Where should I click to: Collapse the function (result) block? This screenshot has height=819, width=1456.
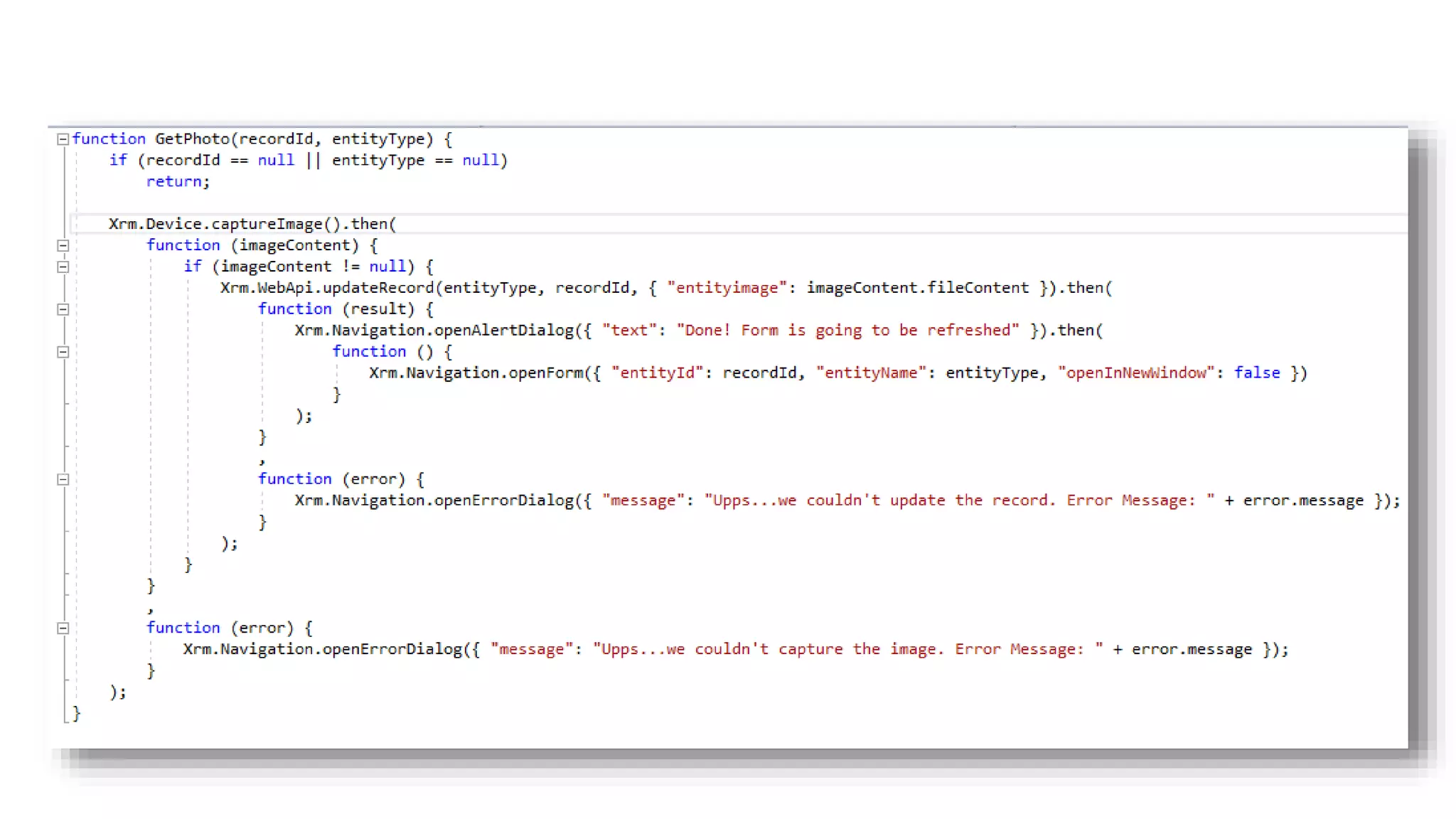63,310
